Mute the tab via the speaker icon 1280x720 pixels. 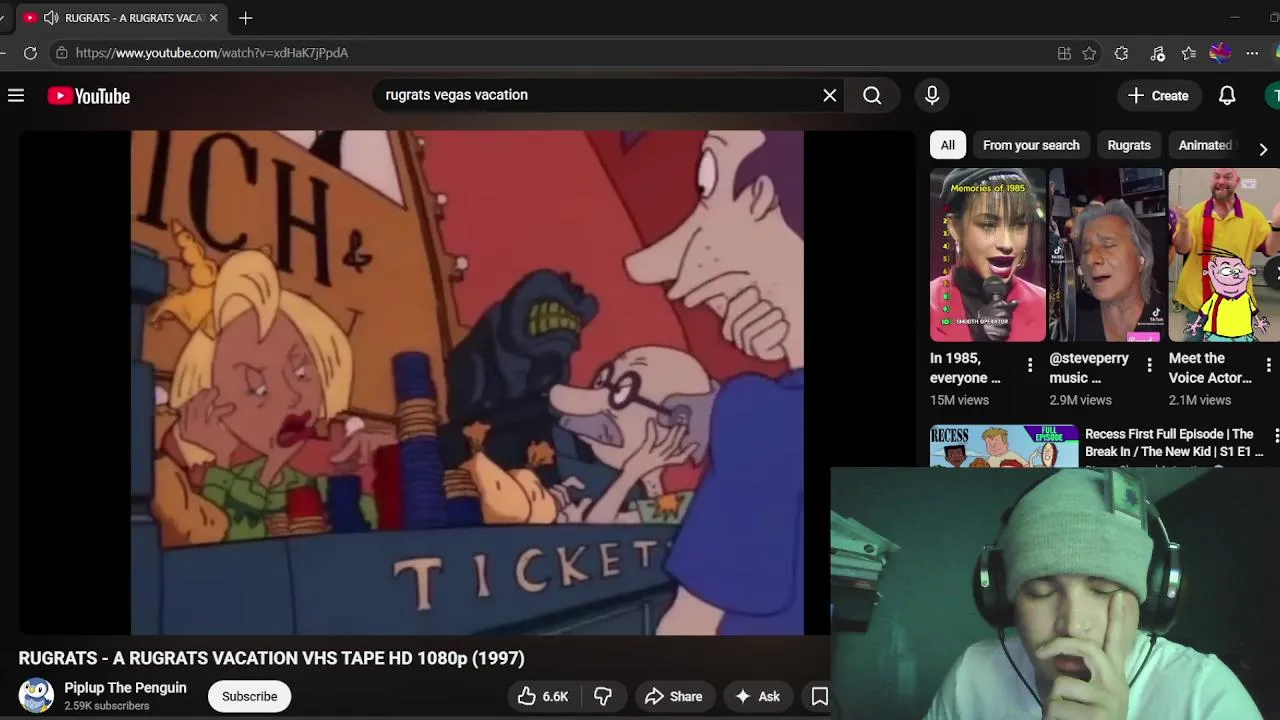tap(51, 18)
